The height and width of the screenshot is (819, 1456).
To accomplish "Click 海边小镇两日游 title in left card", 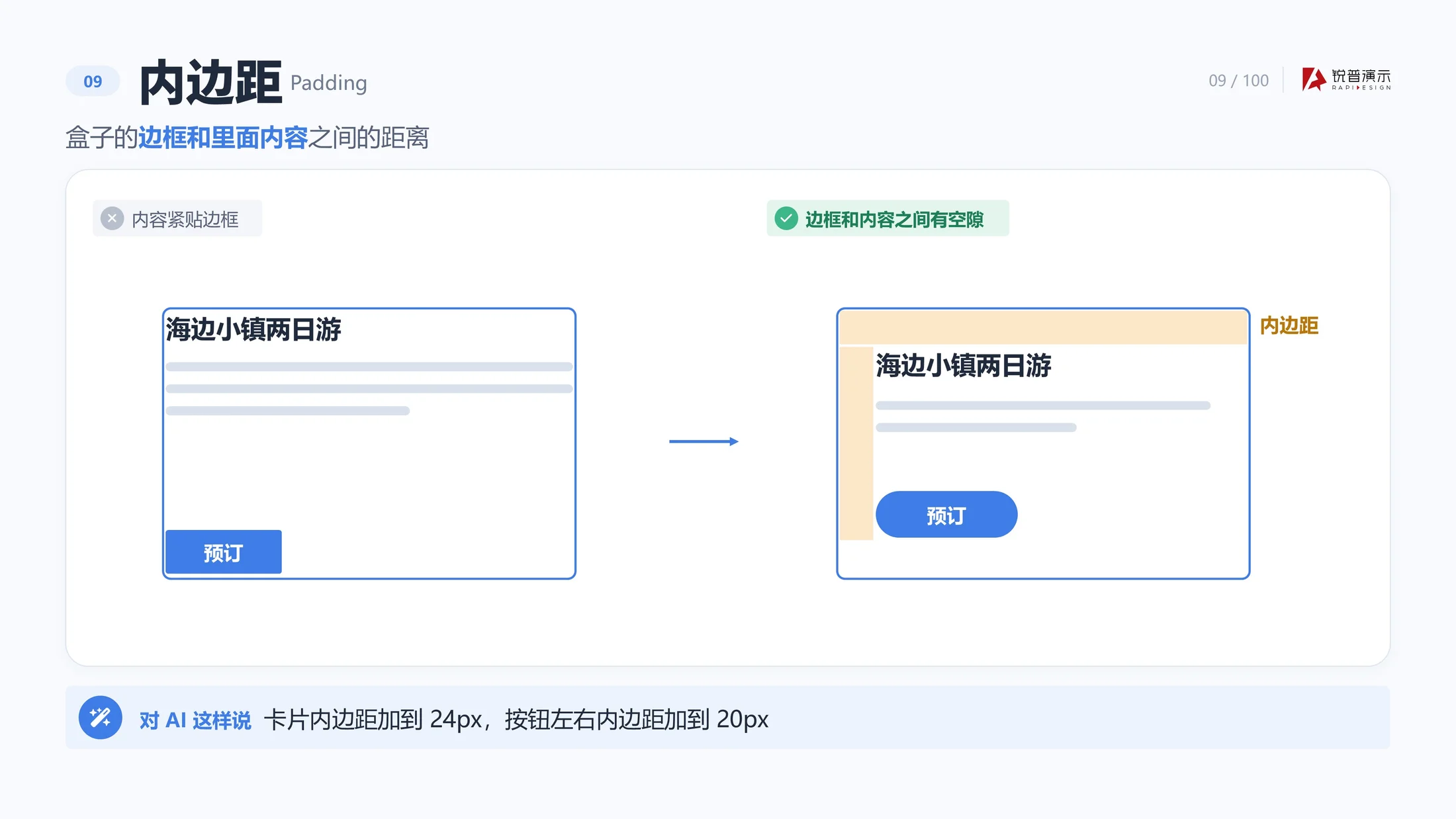I will [x=253, y=329].
